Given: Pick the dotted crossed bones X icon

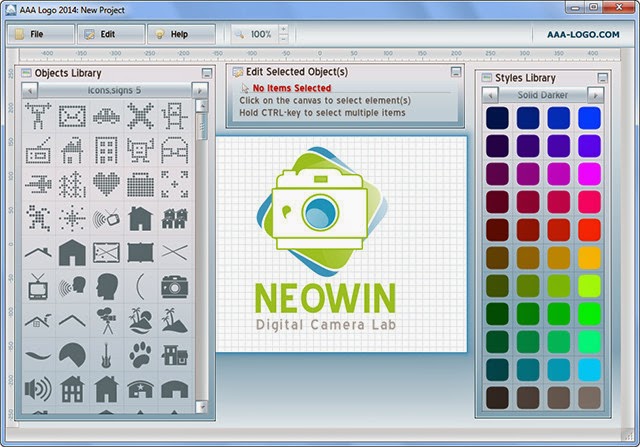Looking at the screenshot, I should tap(140, 116).
